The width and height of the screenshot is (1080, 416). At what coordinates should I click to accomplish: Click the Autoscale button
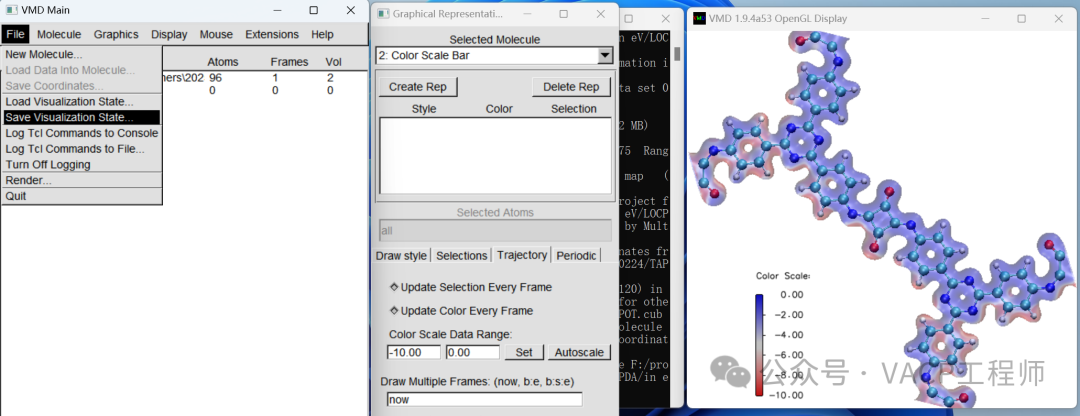click(579, 353)
